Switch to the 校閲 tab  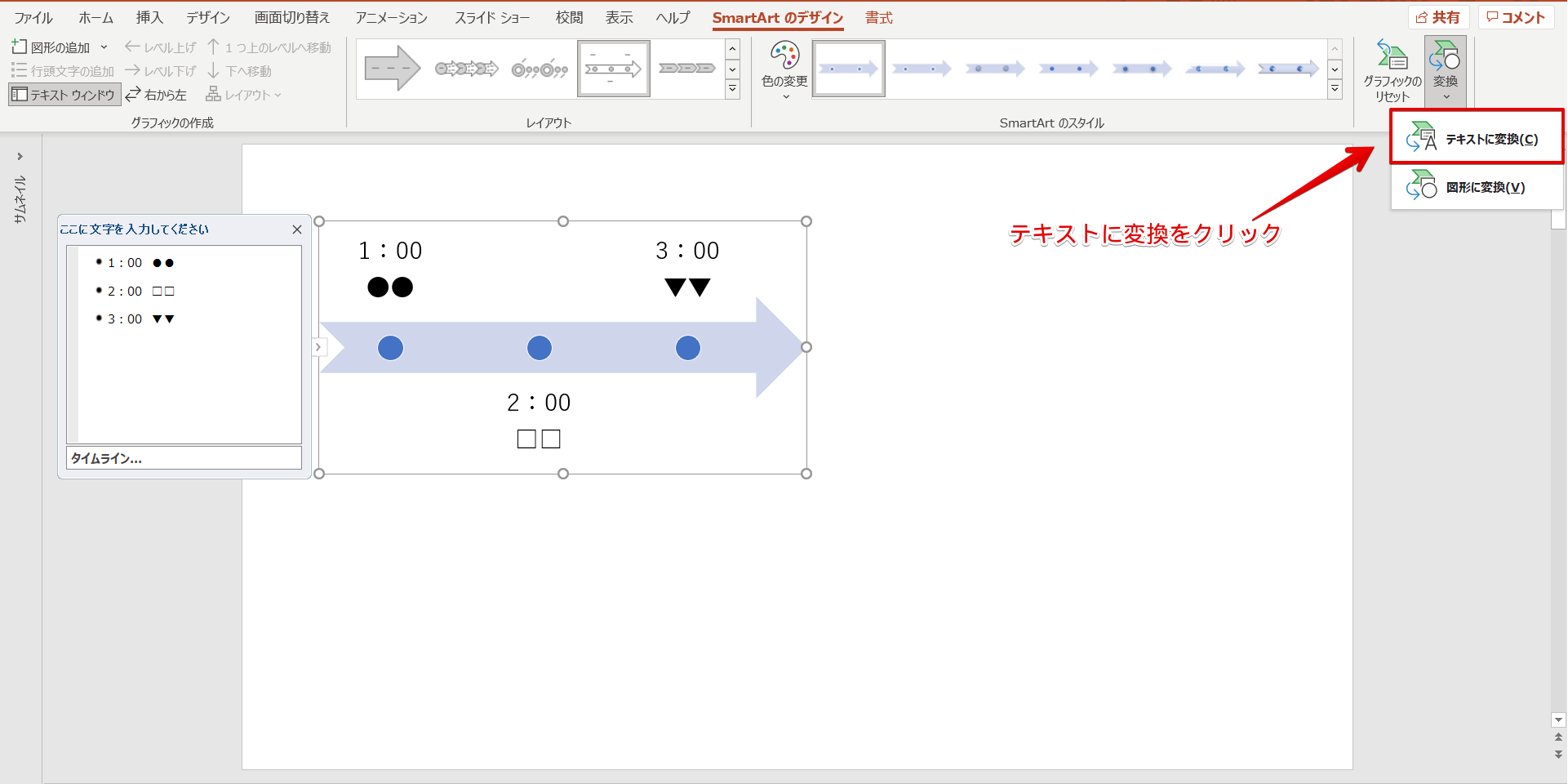click(x=569, y=17)
